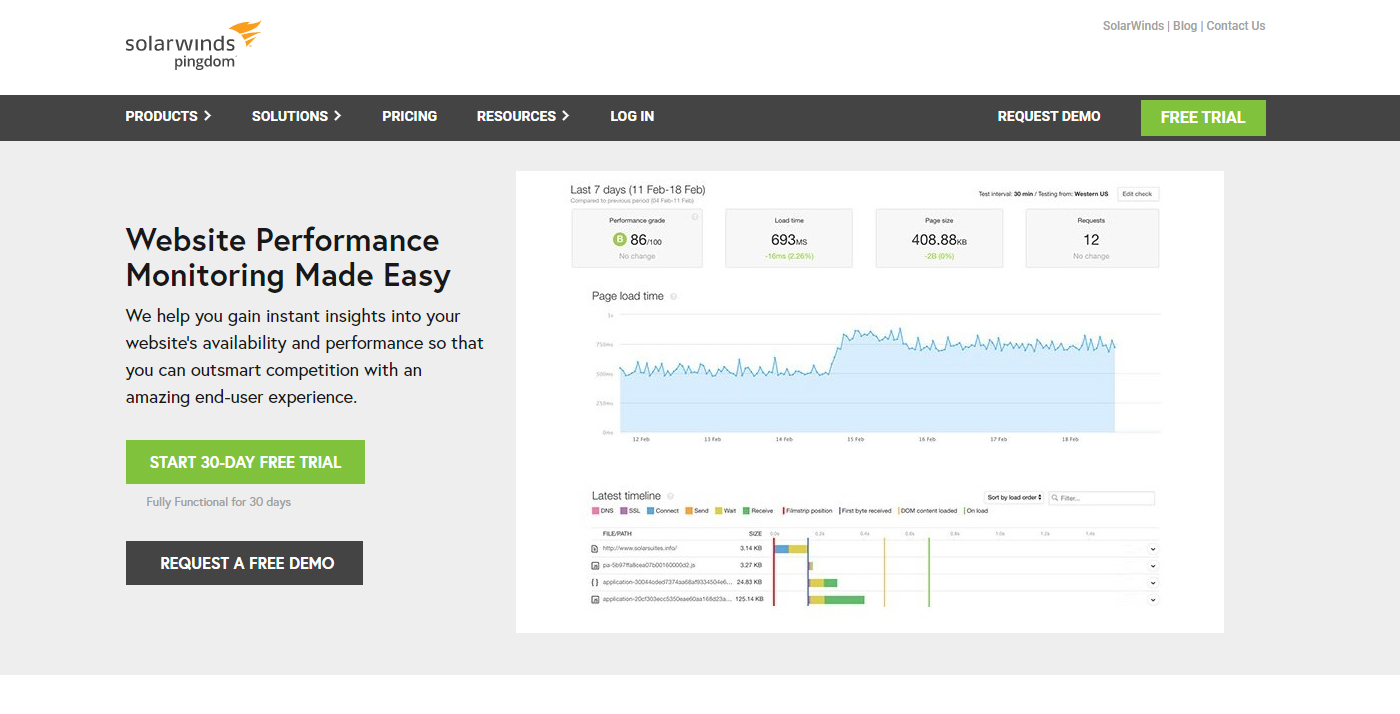Go to the Pricing page
This screenshot has height=714, width=1400.
(409, 117)
